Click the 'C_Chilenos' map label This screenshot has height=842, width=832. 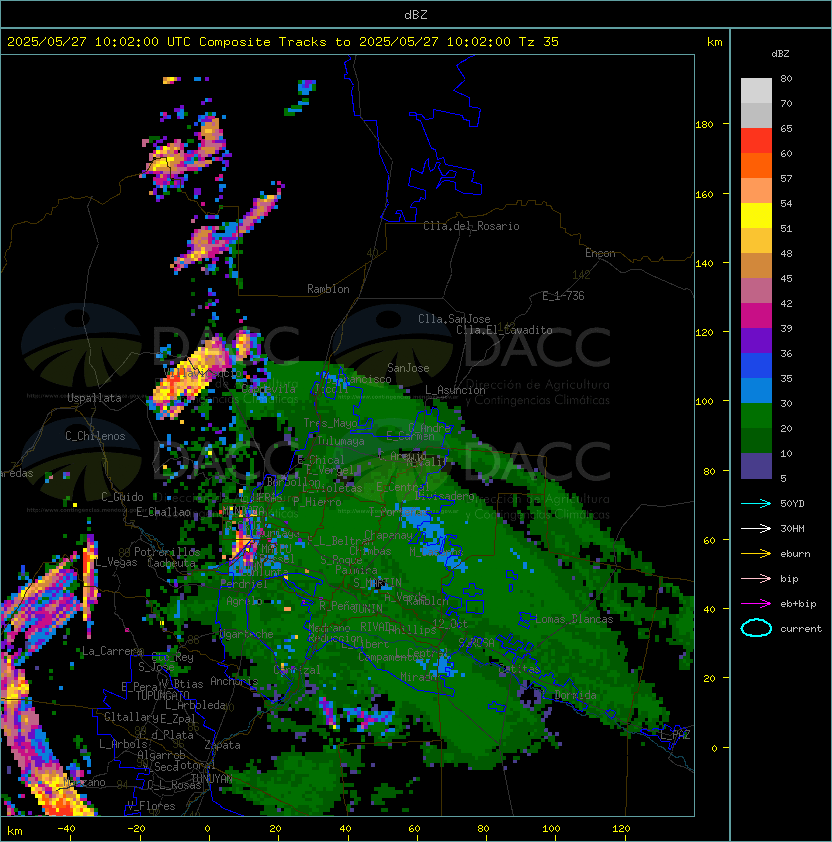(95, 436)
